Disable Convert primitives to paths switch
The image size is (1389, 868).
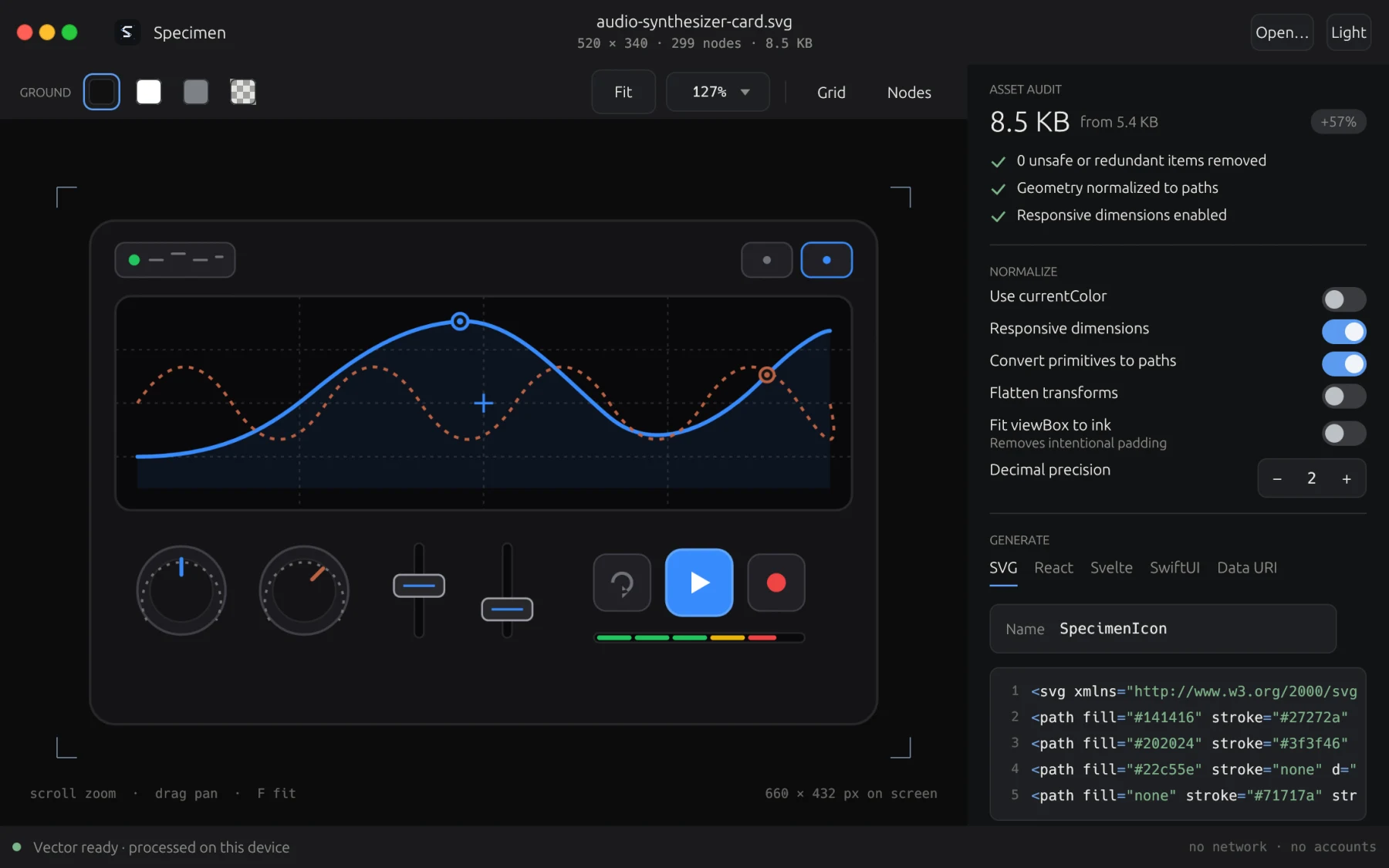(1343, 364)
